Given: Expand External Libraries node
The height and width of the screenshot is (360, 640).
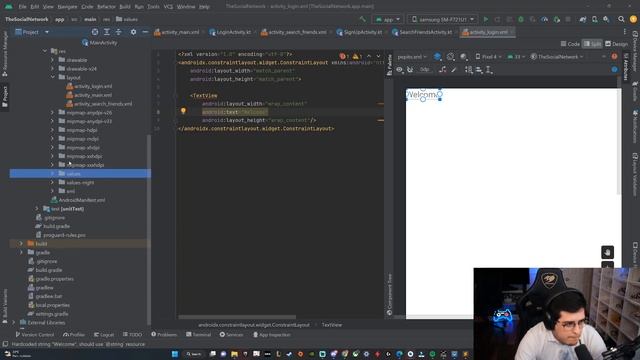Looking at the screenshot, I should click(x=14, y=322).
